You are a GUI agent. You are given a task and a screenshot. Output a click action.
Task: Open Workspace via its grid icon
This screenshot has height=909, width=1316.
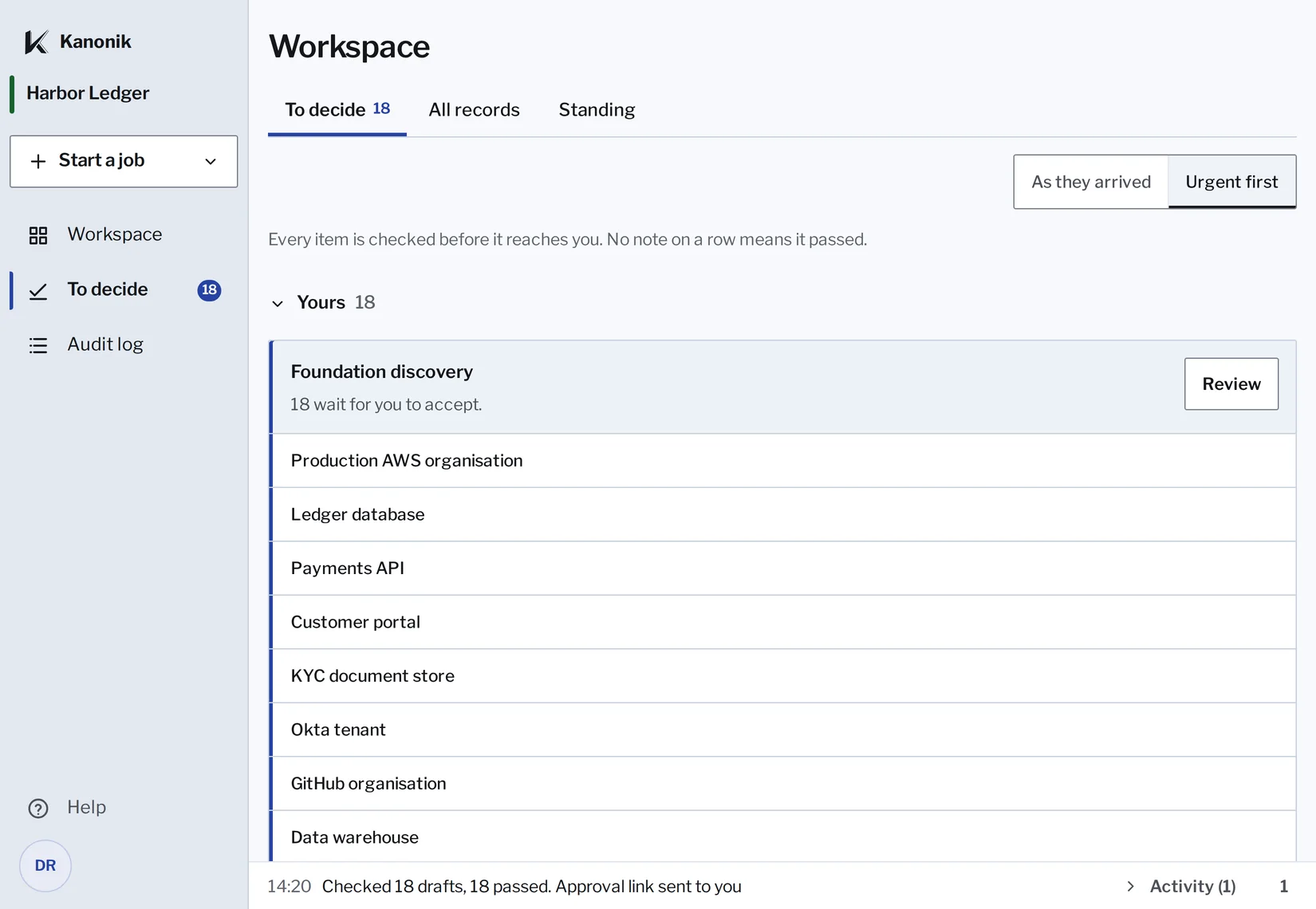coord(38,235)
